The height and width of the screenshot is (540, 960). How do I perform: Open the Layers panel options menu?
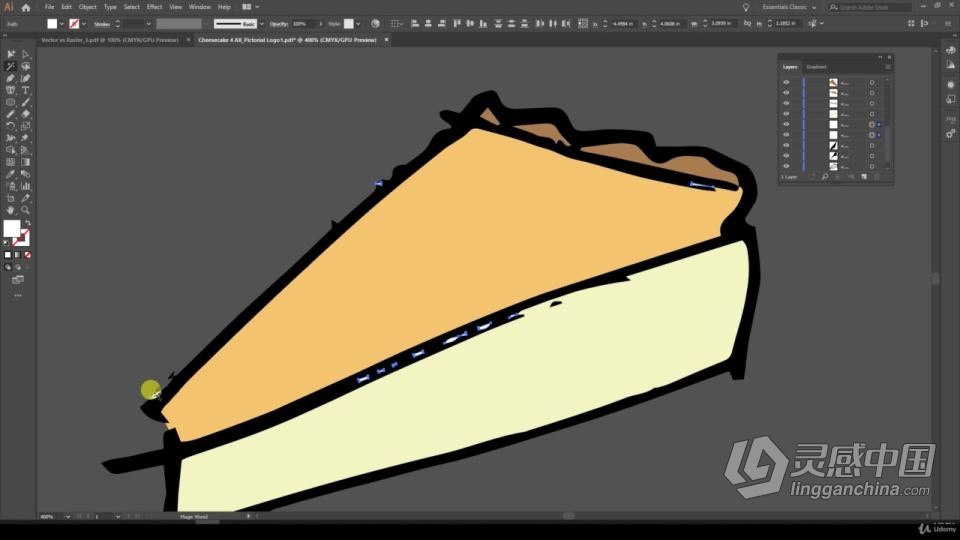point(888,67)
